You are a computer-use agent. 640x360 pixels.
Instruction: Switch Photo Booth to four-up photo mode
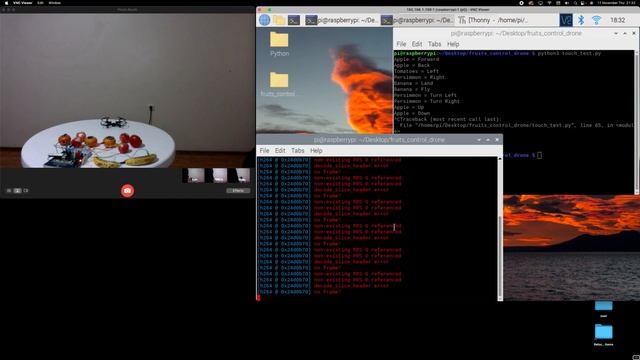9,191
